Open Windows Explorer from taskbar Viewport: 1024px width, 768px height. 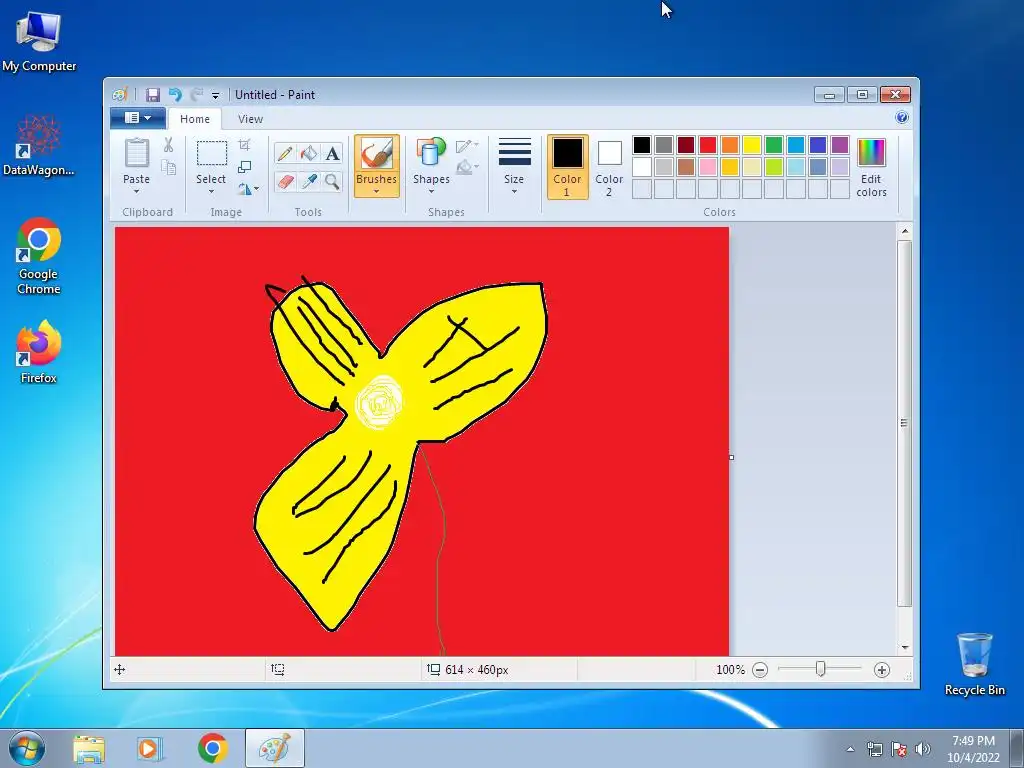coord(89,749)
